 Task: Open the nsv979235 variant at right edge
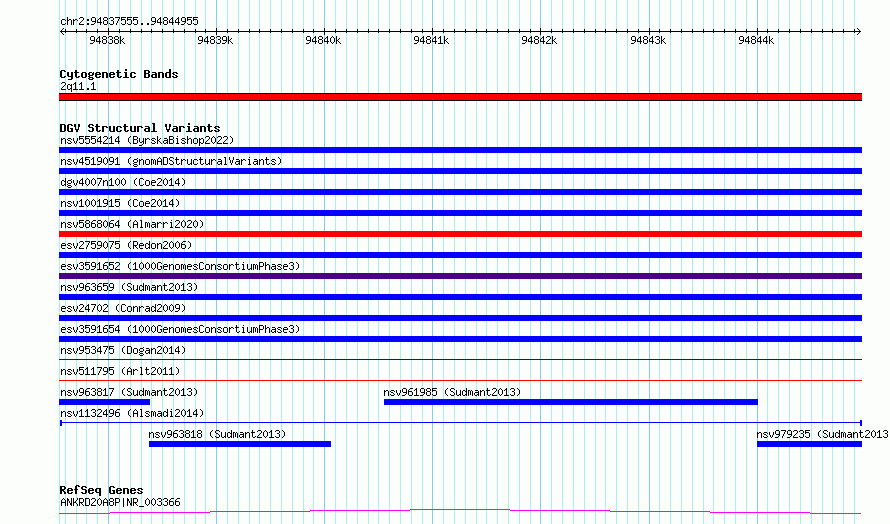pos(808,444)
